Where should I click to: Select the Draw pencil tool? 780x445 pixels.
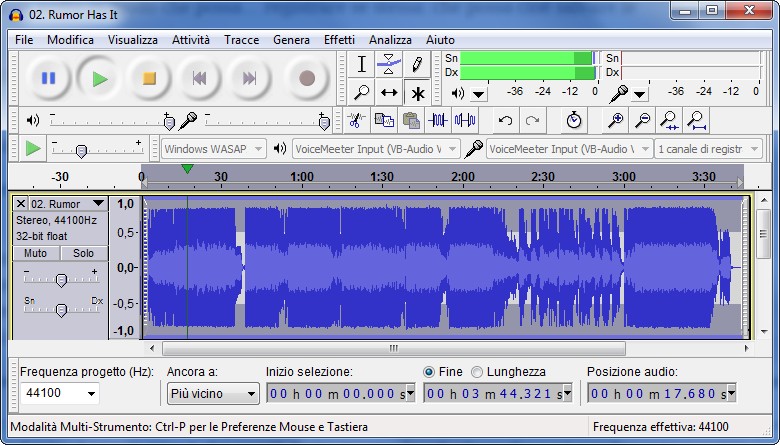pos(417,65)
